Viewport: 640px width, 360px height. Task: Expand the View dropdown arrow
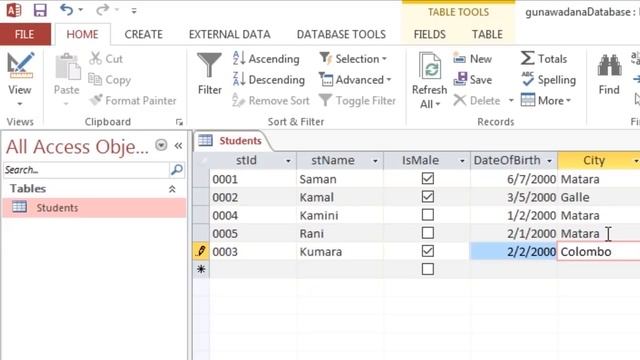pos(20,104)
